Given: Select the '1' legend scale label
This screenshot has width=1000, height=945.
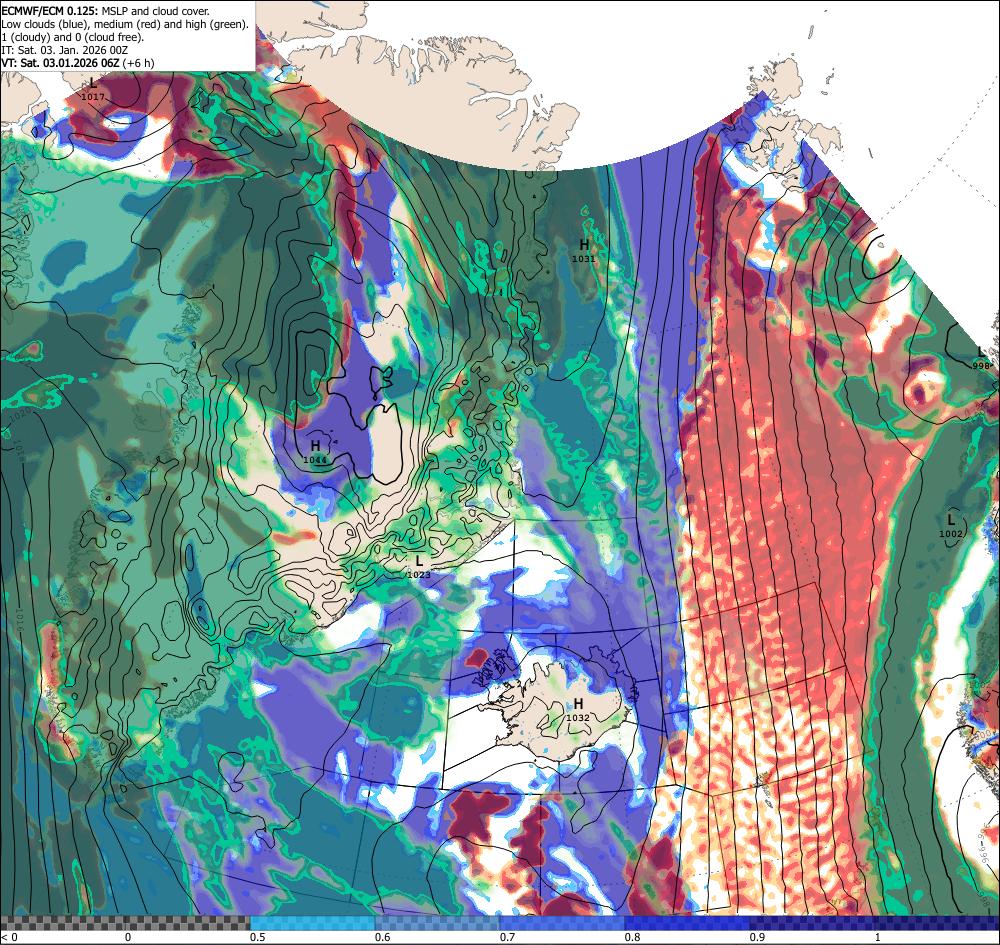Looking at the screenshot, I should (878, 937).
